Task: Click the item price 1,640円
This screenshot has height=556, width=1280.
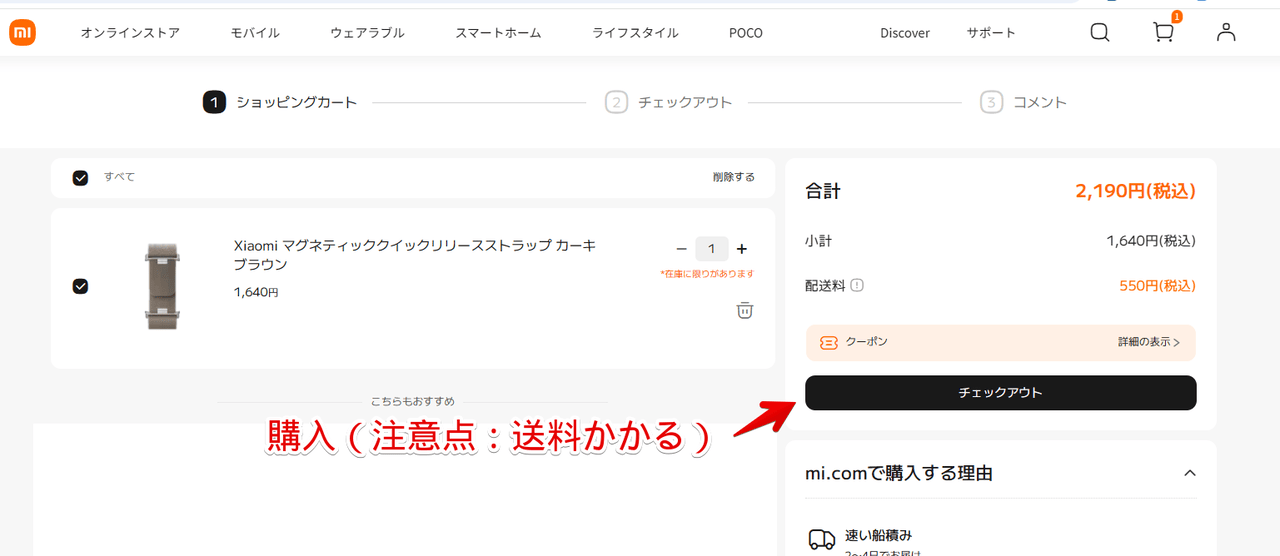Action: [x=256, y=293]
